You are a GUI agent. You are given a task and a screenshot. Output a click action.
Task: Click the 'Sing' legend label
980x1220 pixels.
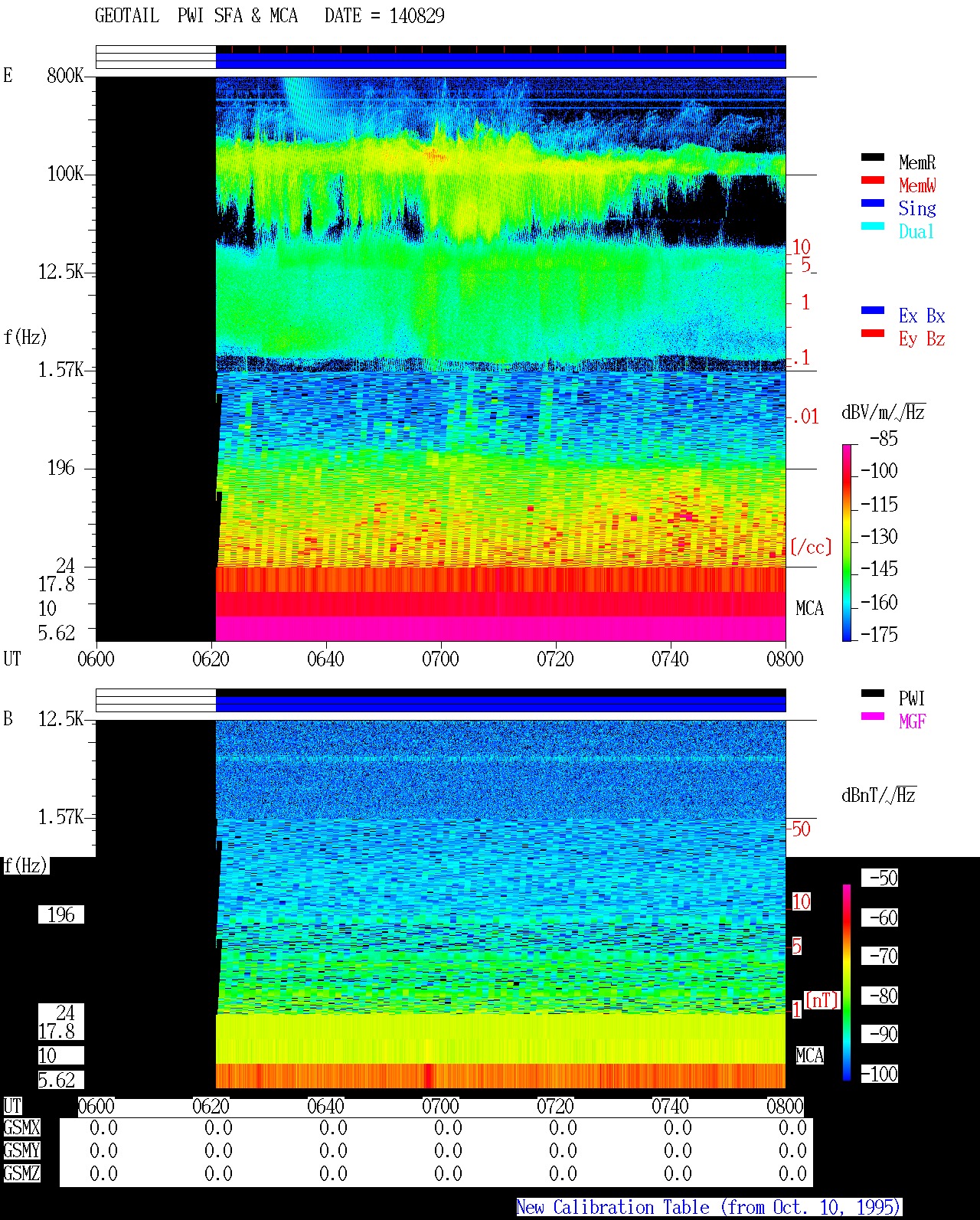(917, 208)
